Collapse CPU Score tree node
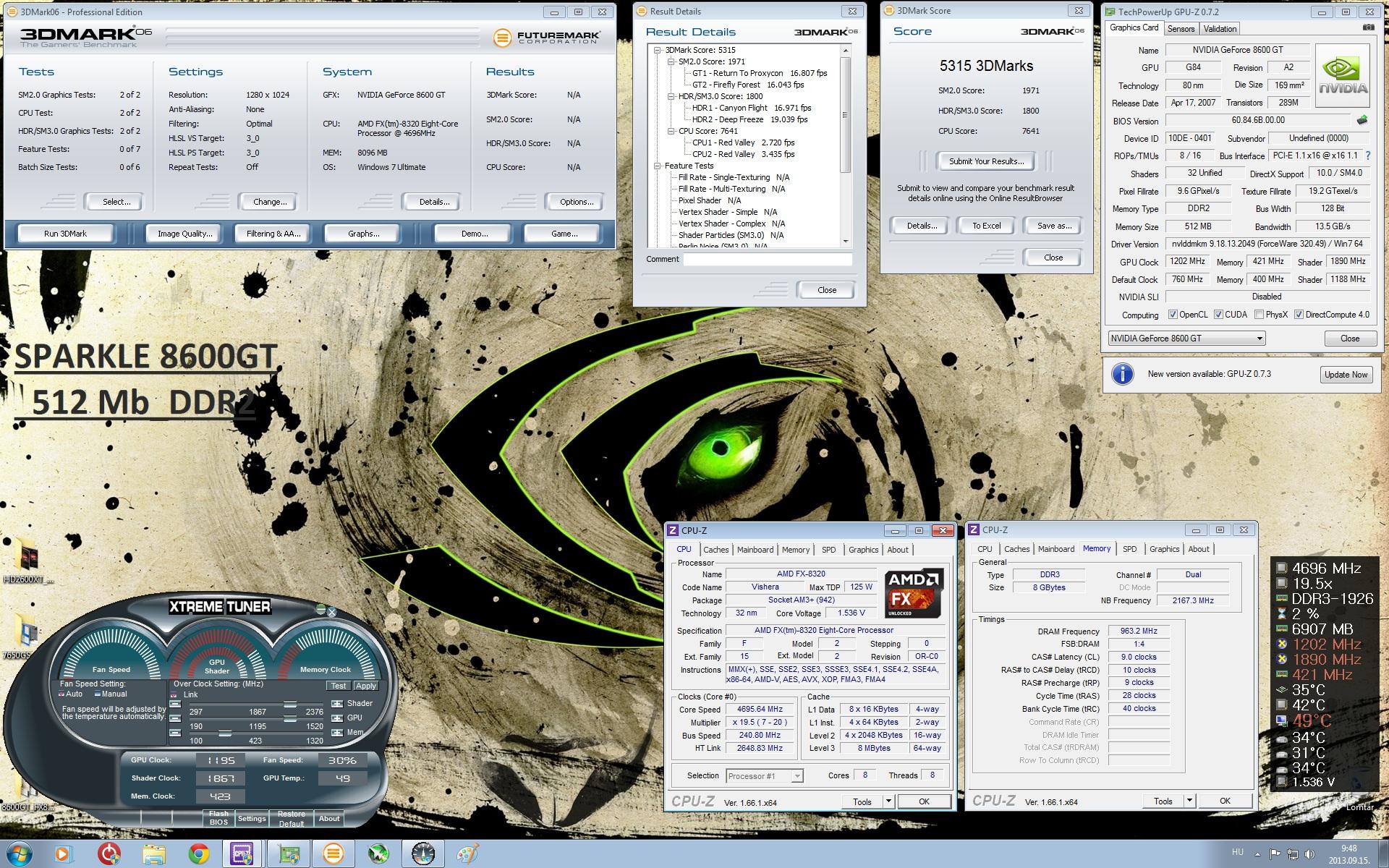 click(671, 131)
